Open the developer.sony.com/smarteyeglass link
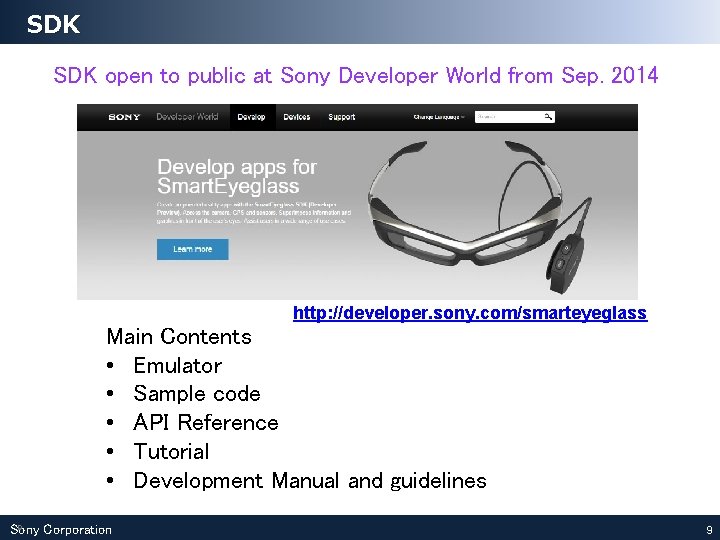 [470, 313]
